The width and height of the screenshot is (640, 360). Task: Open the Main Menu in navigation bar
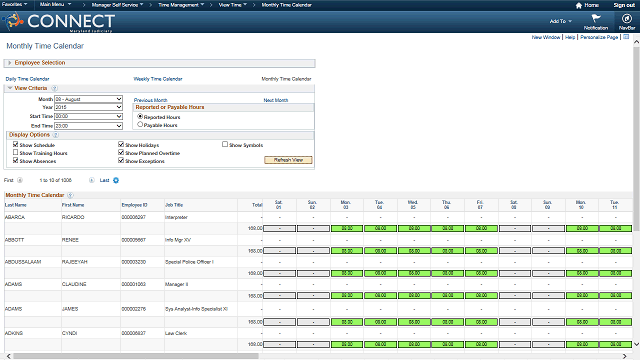[x=55, y=4]
